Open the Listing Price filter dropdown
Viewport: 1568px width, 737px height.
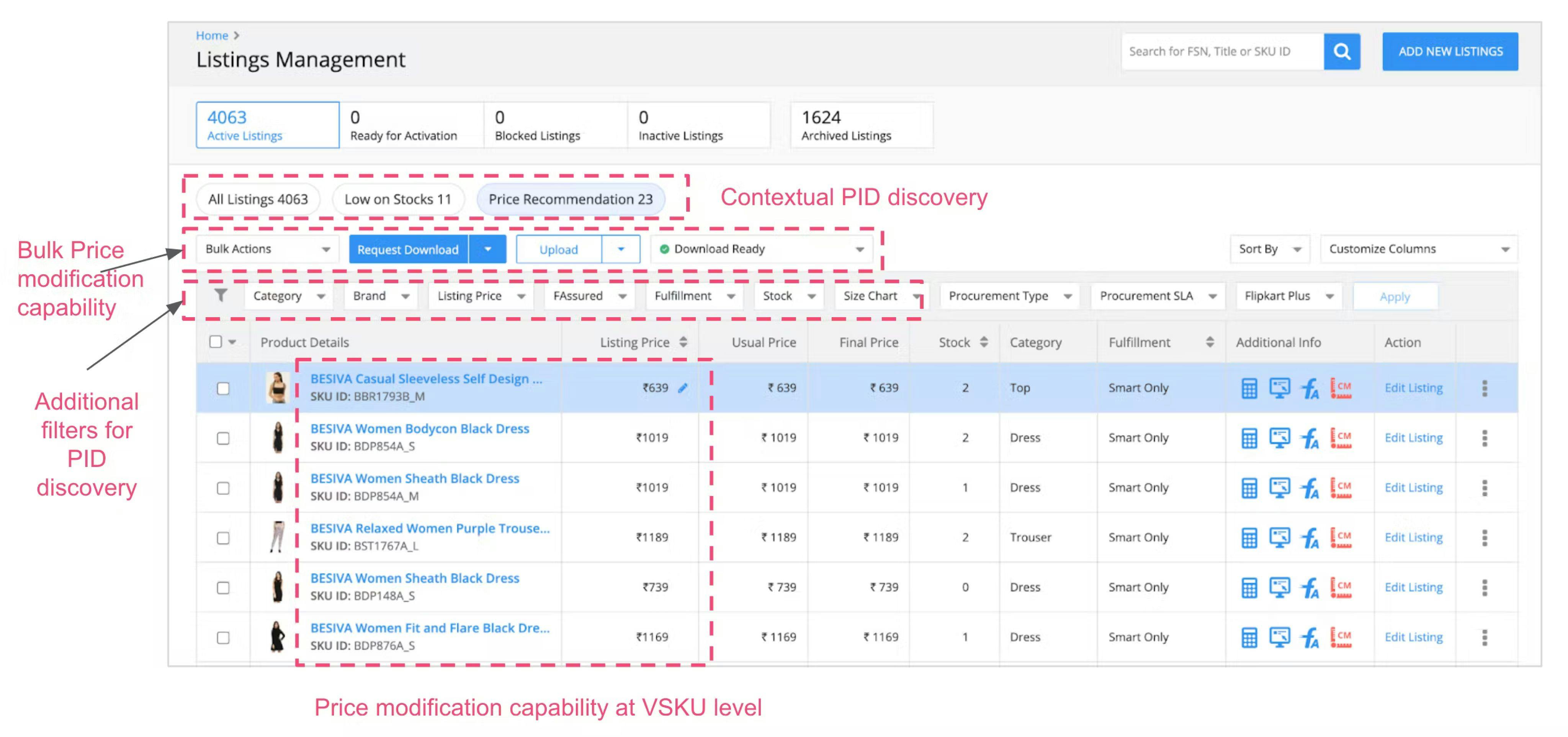tap(481, 296)
